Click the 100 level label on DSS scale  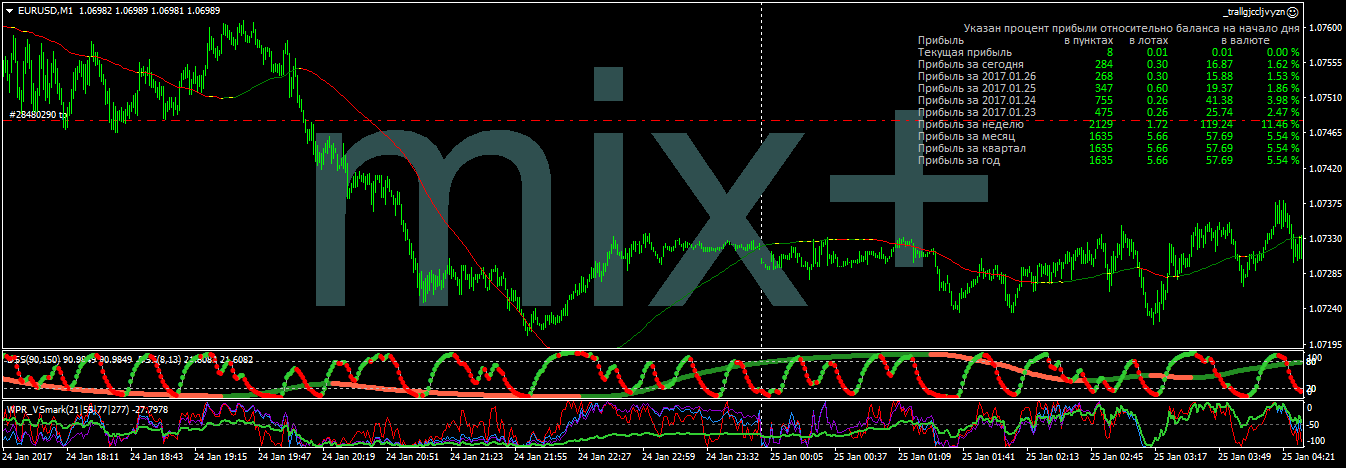click(x=1315, y=357)
